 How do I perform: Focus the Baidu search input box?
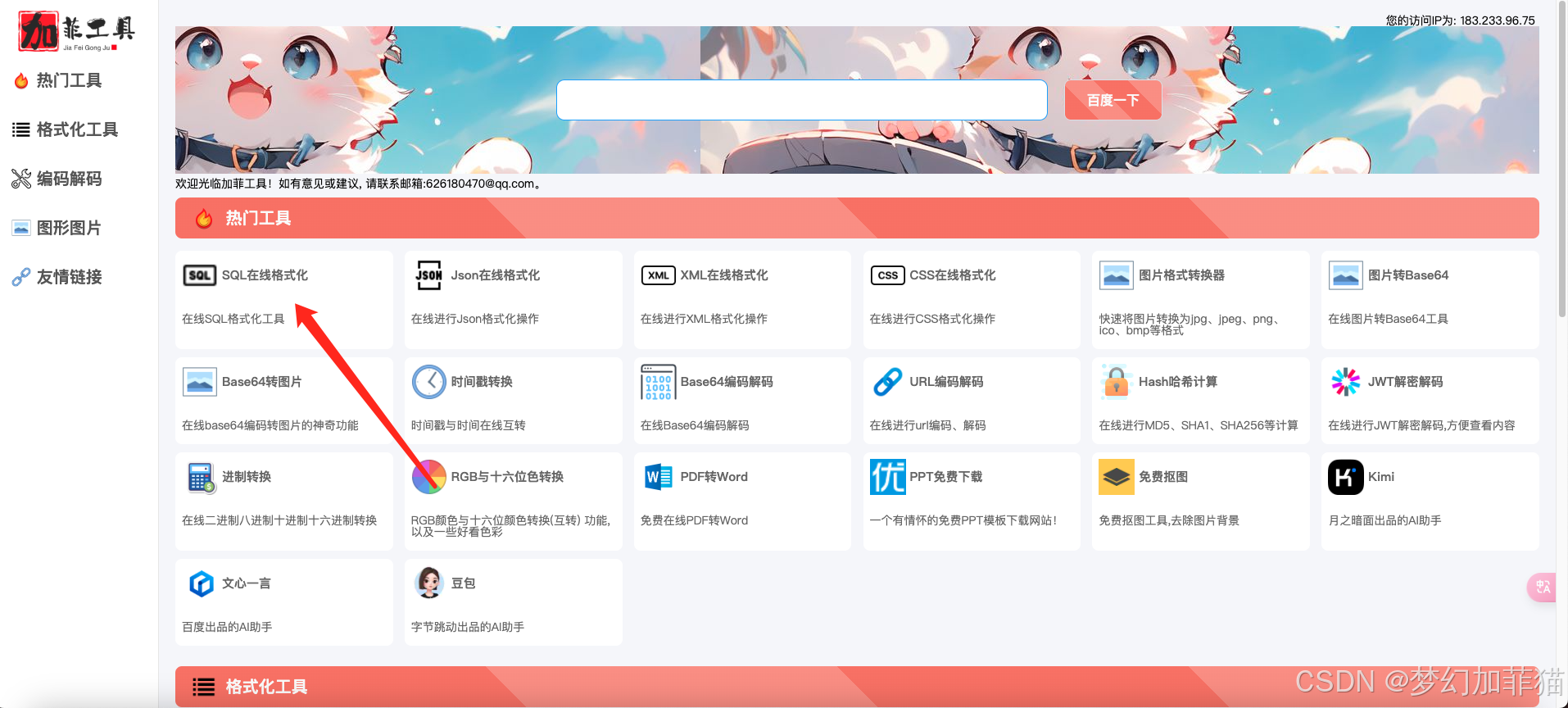[802, 100]
